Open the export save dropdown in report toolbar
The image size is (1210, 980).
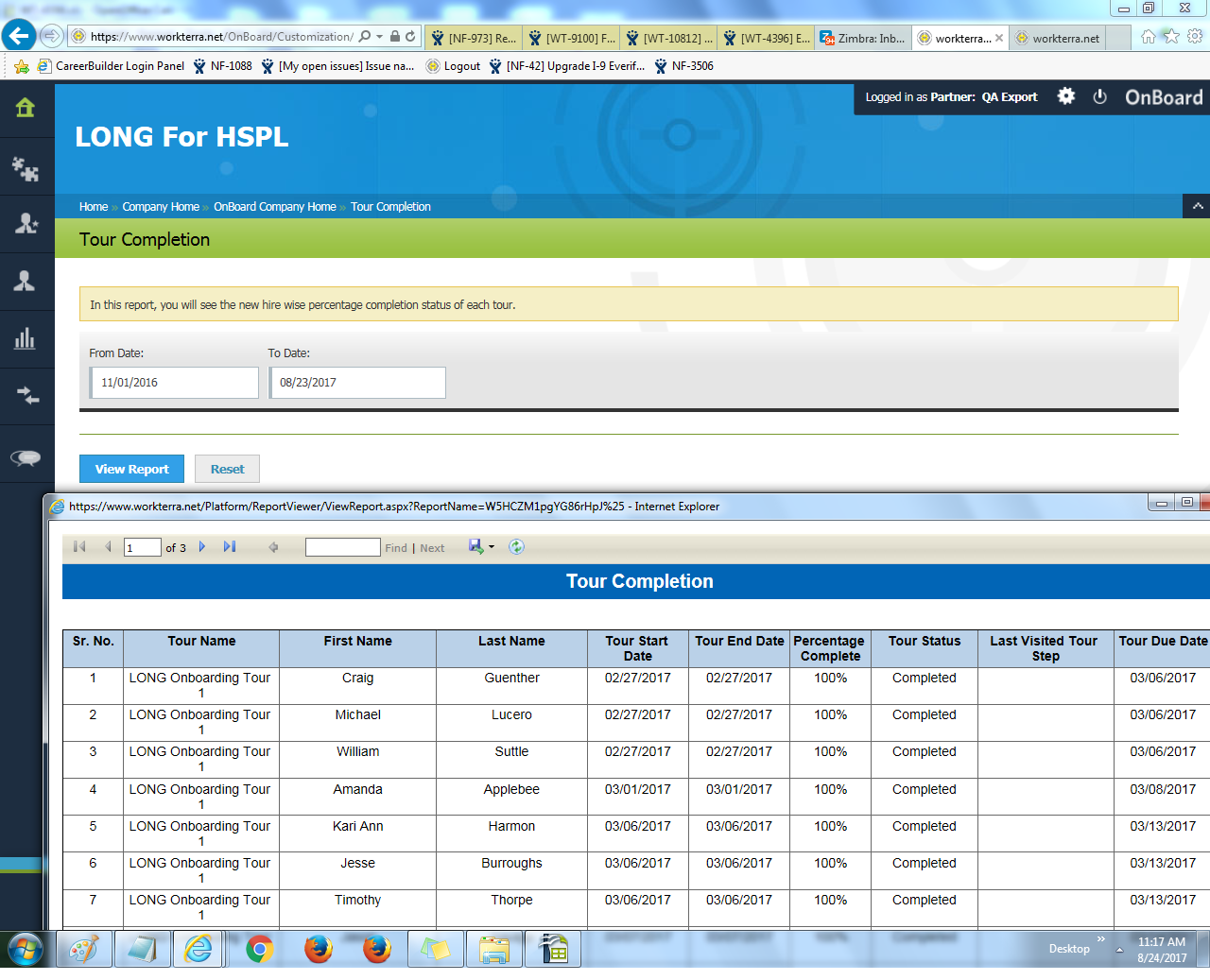coord(481,547)
